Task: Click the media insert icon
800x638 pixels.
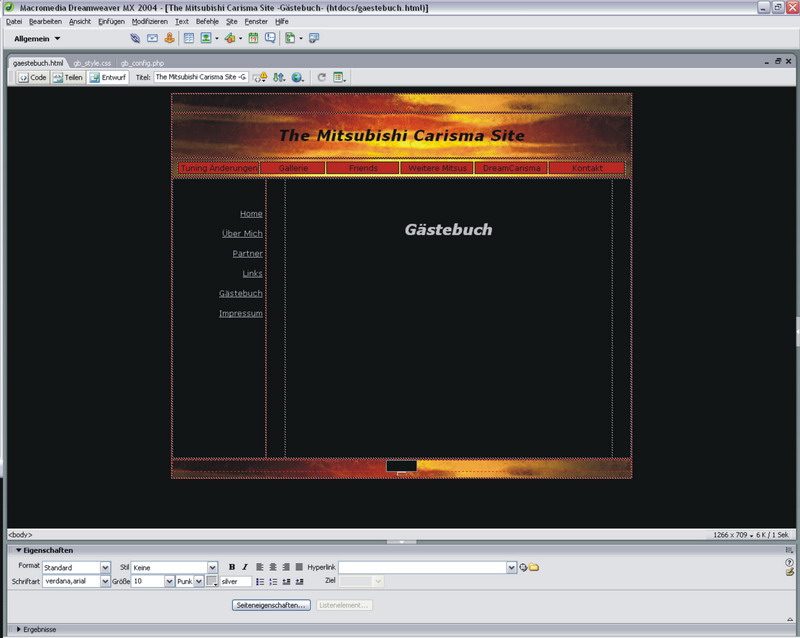Action: coord(230,38)
